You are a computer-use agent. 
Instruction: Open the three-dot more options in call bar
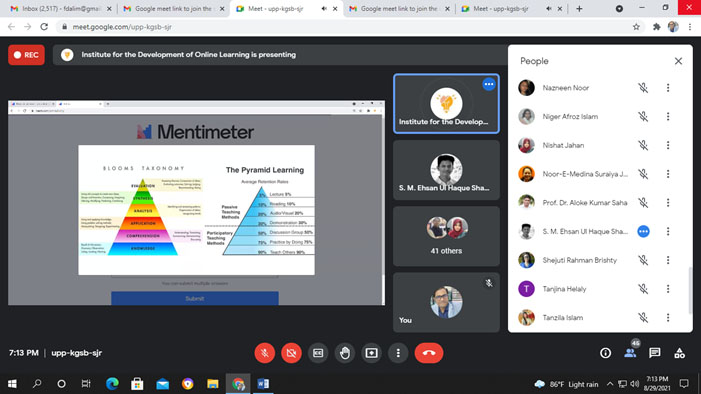(398, 353)
